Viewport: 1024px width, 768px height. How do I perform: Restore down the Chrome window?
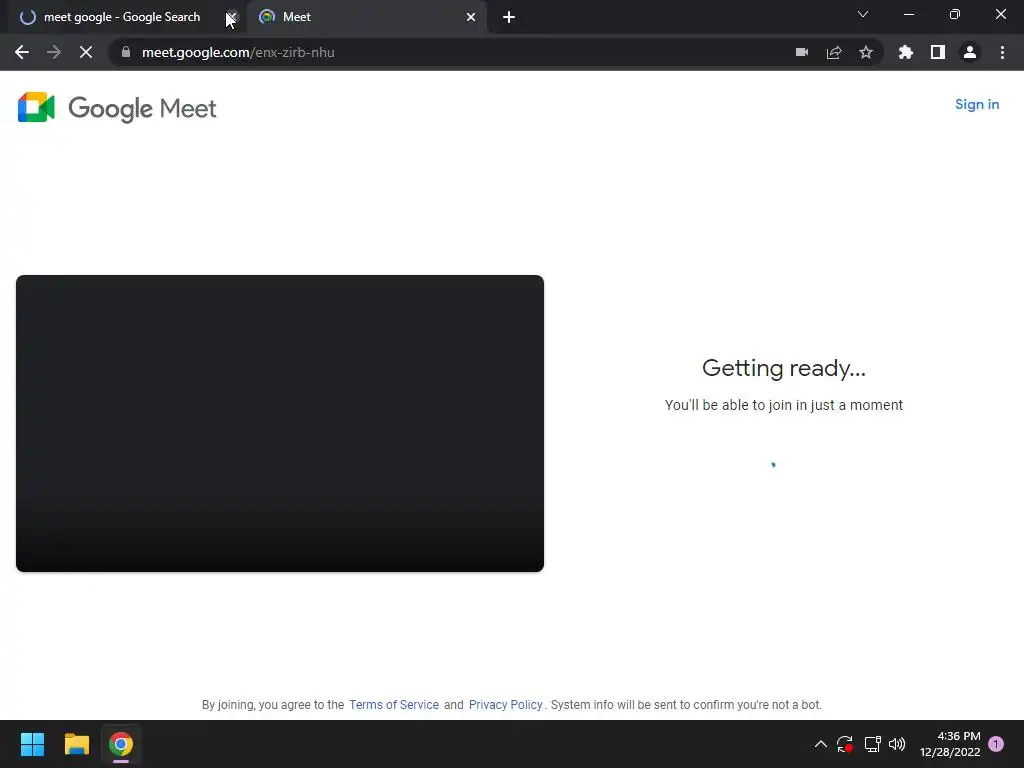[x=955, y=14]
